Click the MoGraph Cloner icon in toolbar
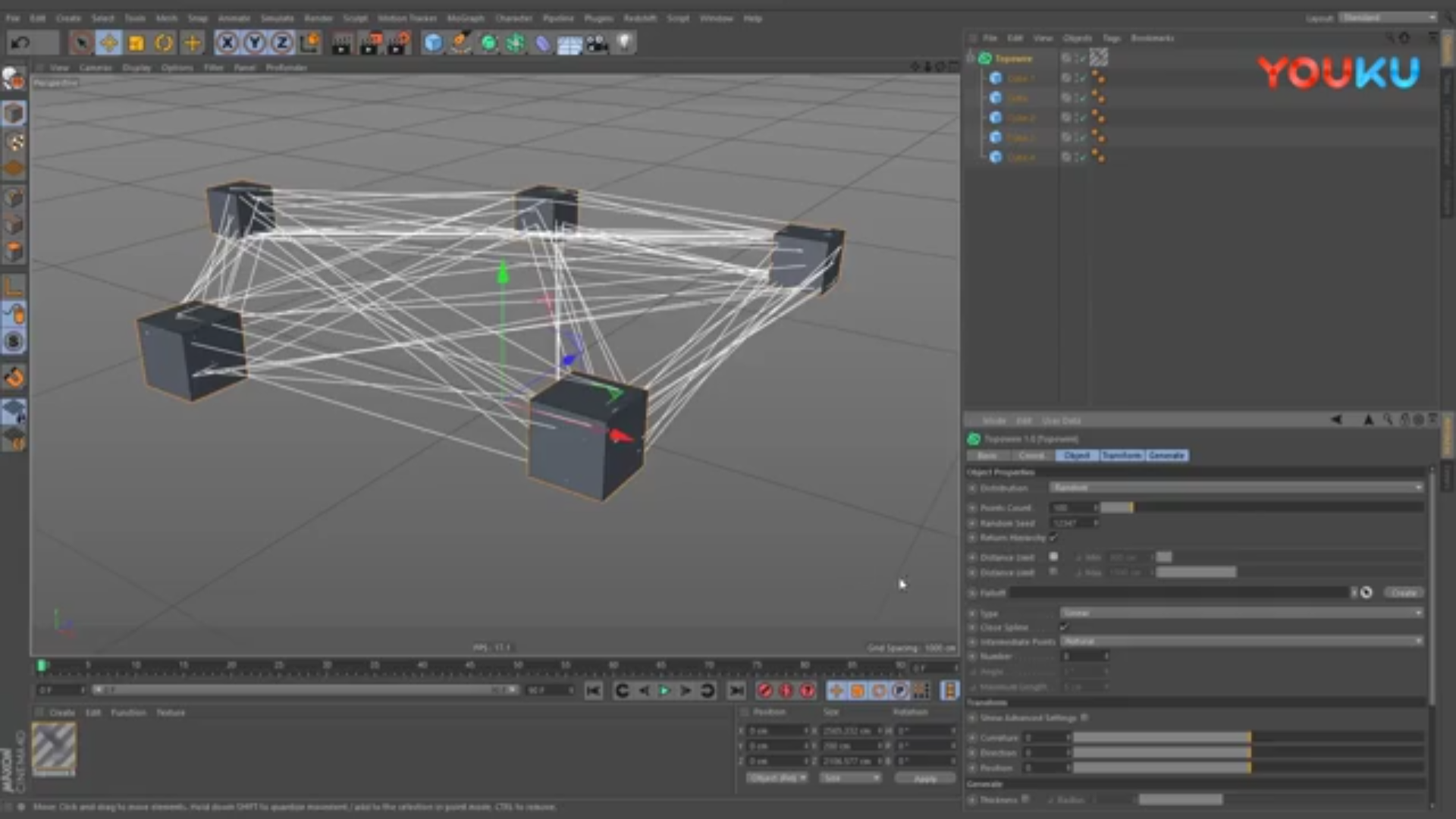 pyautogui.click(x=516, y=43)
